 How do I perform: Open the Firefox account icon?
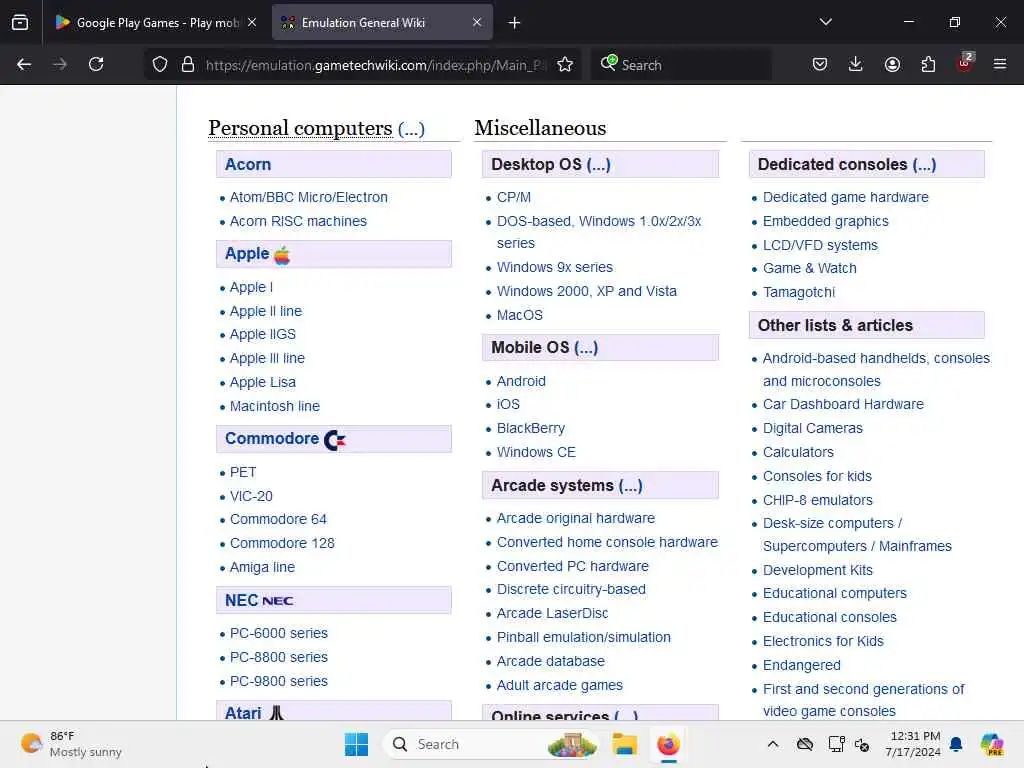tap(892, 64)
